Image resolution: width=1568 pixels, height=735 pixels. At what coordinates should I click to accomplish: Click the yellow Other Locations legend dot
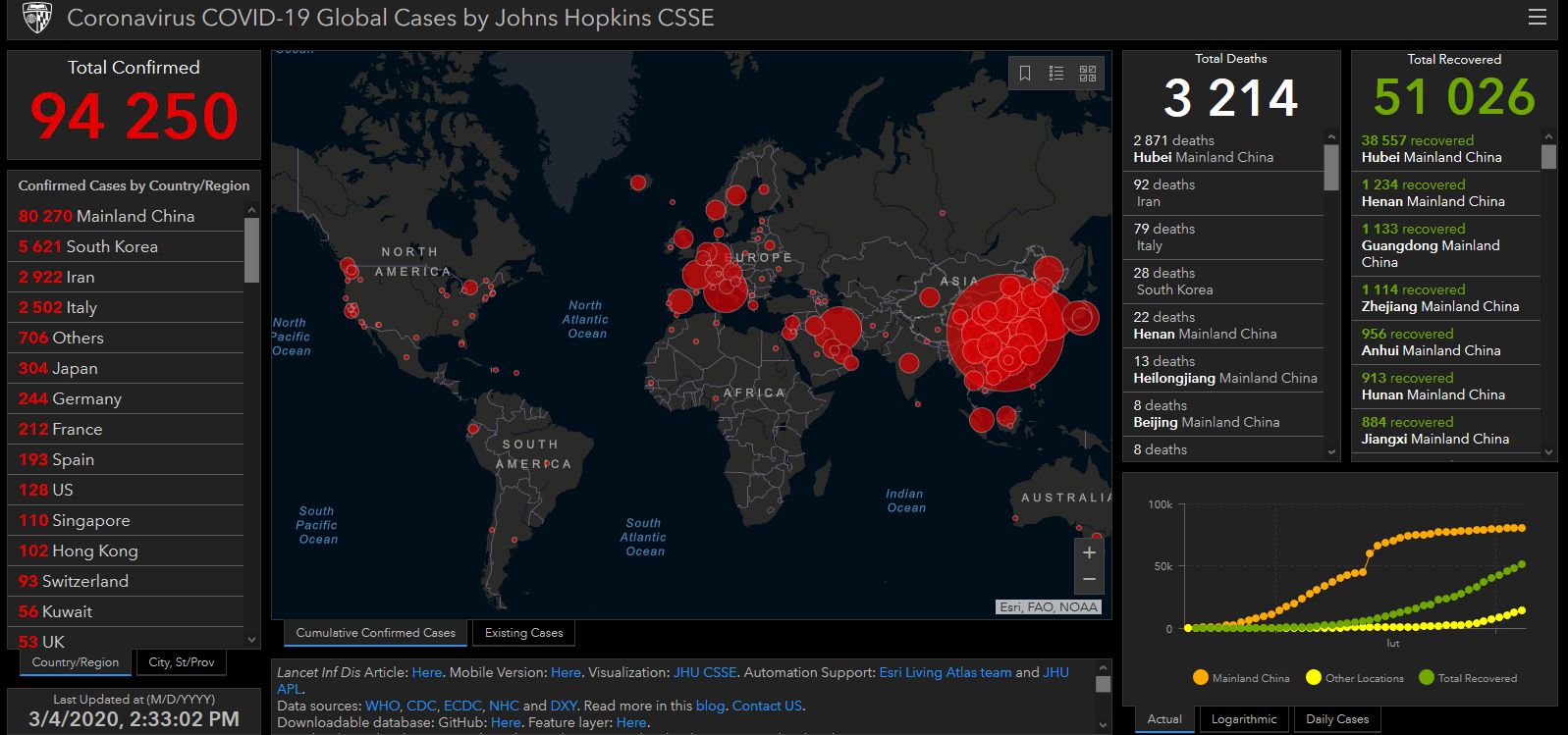(x=1314, y=677)
